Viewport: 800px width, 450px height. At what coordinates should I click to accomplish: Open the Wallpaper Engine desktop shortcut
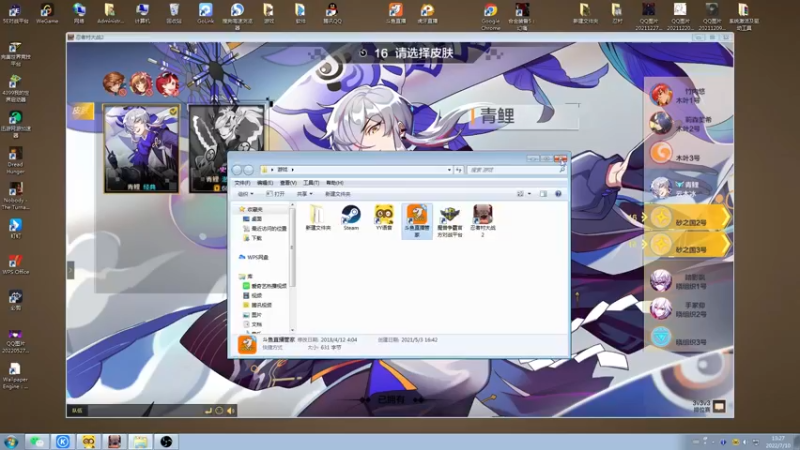coord(15,376)
